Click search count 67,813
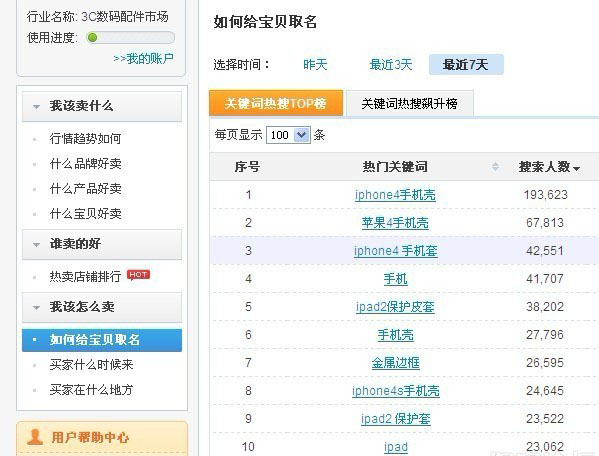This screenshot has width=599, height=456. tap(545, 223)
